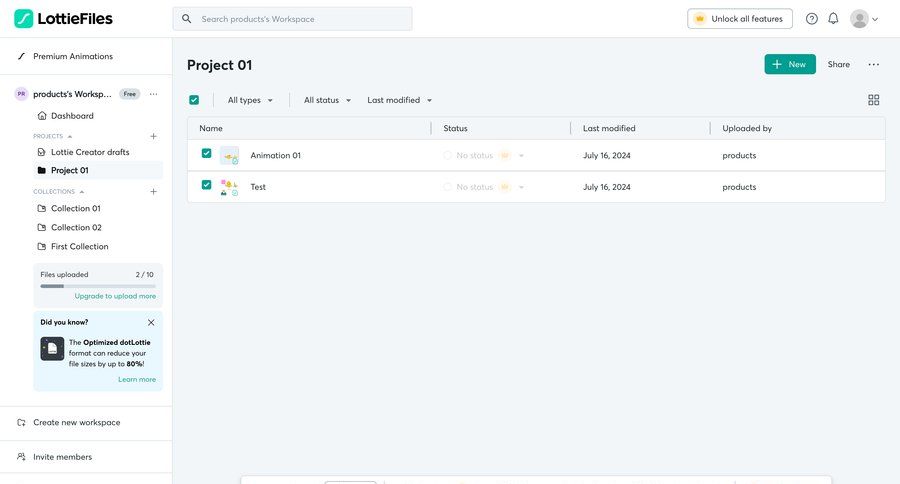Image resolution: width=900 pixels, height=484 pixels.
Task: Expand the All status filter dropdown
Action: (328, 100)
